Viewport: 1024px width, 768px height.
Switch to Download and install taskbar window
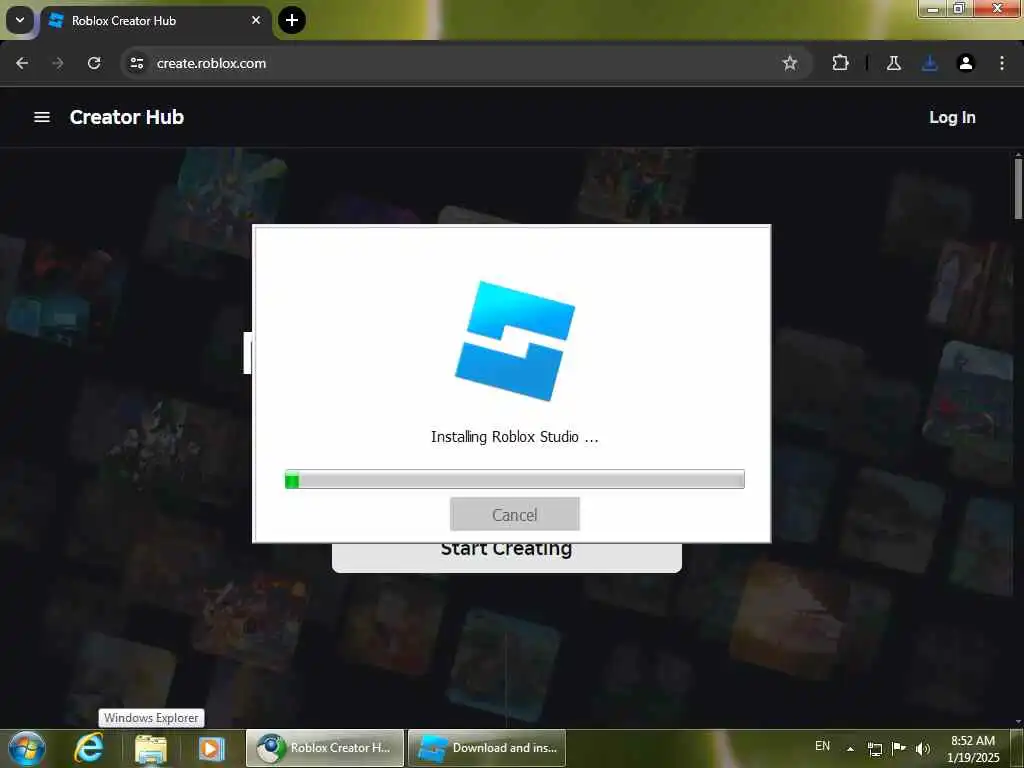pos(487,748)
